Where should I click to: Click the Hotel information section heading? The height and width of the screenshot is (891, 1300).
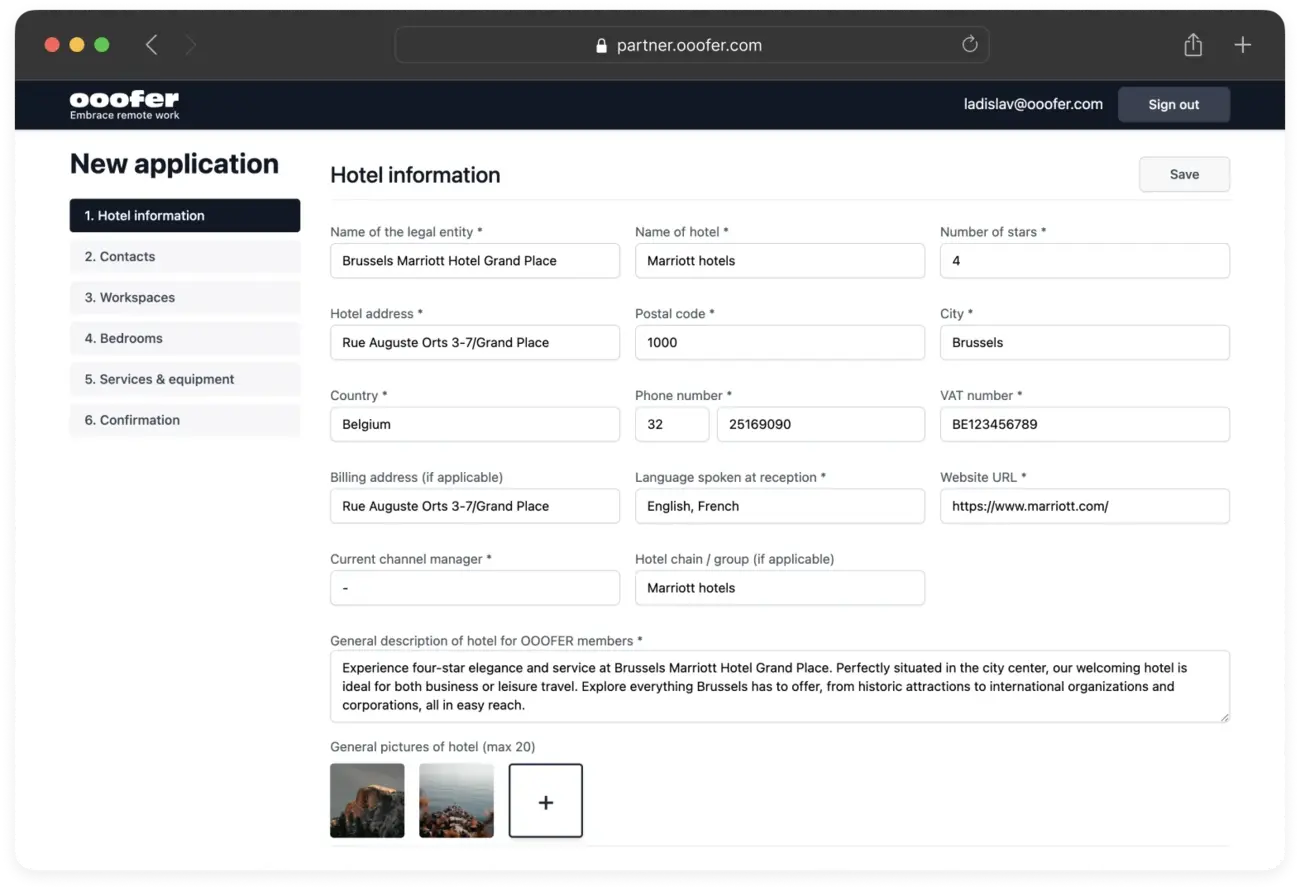point(415,175)
